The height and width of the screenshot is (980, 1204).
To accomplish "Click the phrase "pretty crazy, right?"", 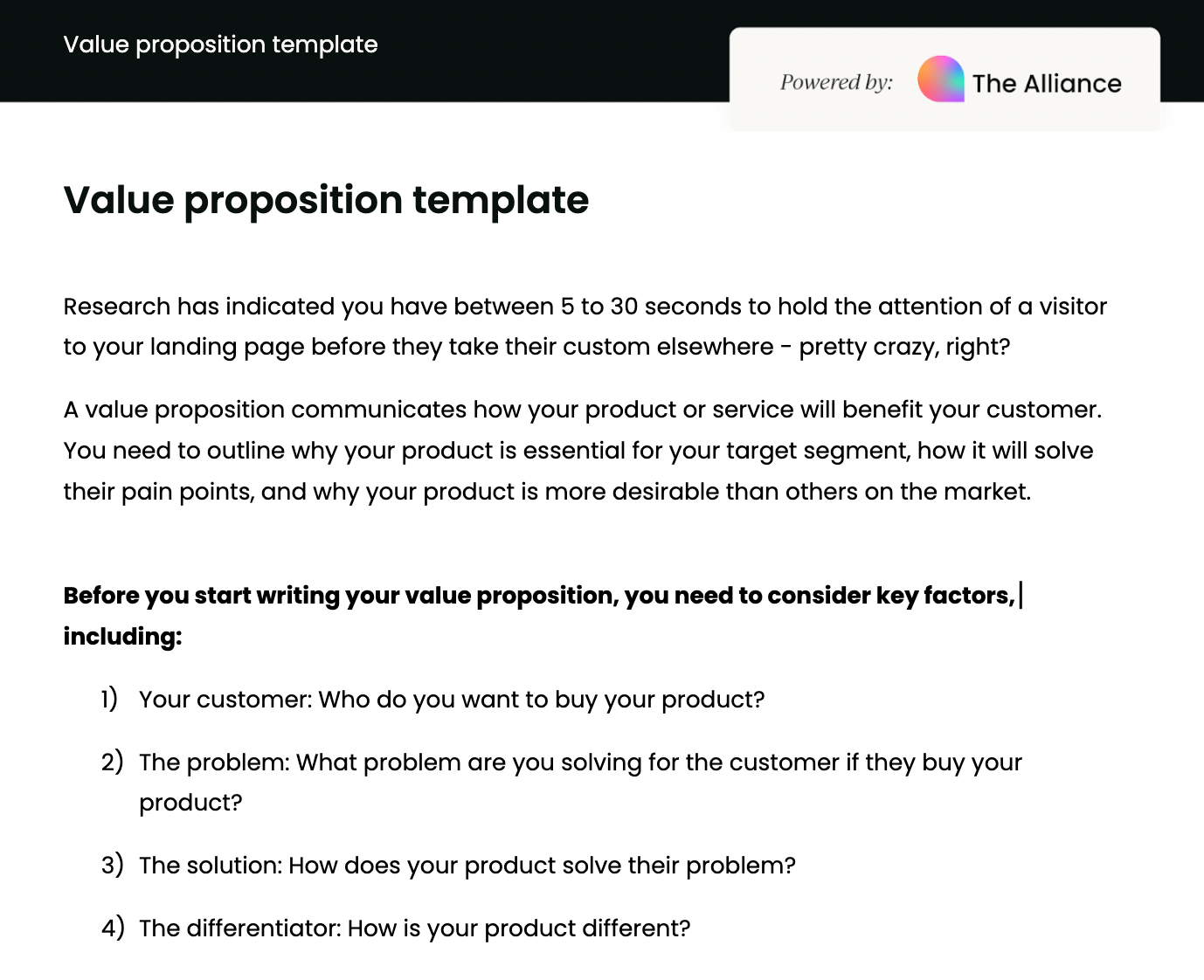I will point(904,347).
